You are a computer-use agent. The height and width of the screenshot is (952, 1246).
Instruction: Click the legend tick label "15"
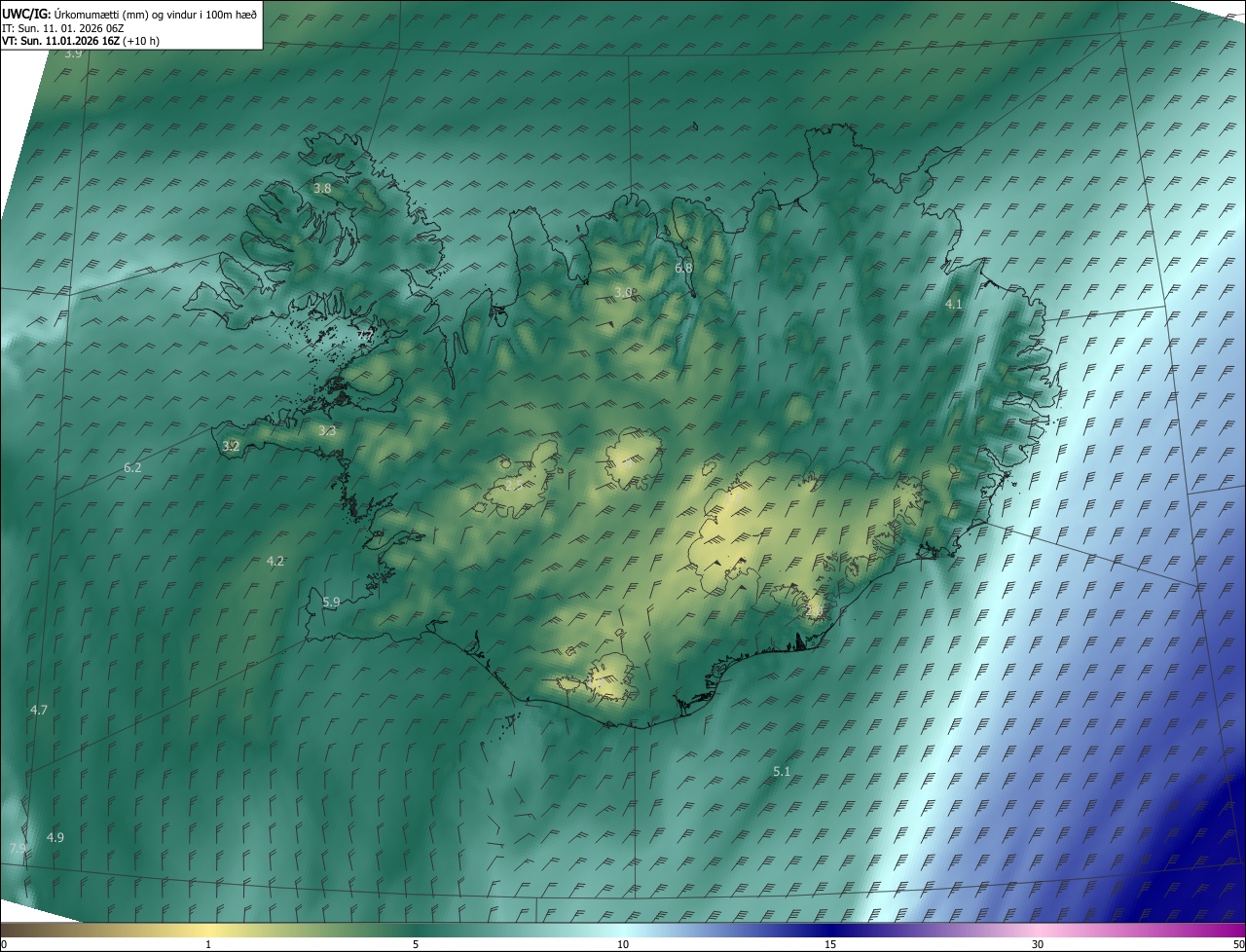pyautogui.click(x=830, y=945)
